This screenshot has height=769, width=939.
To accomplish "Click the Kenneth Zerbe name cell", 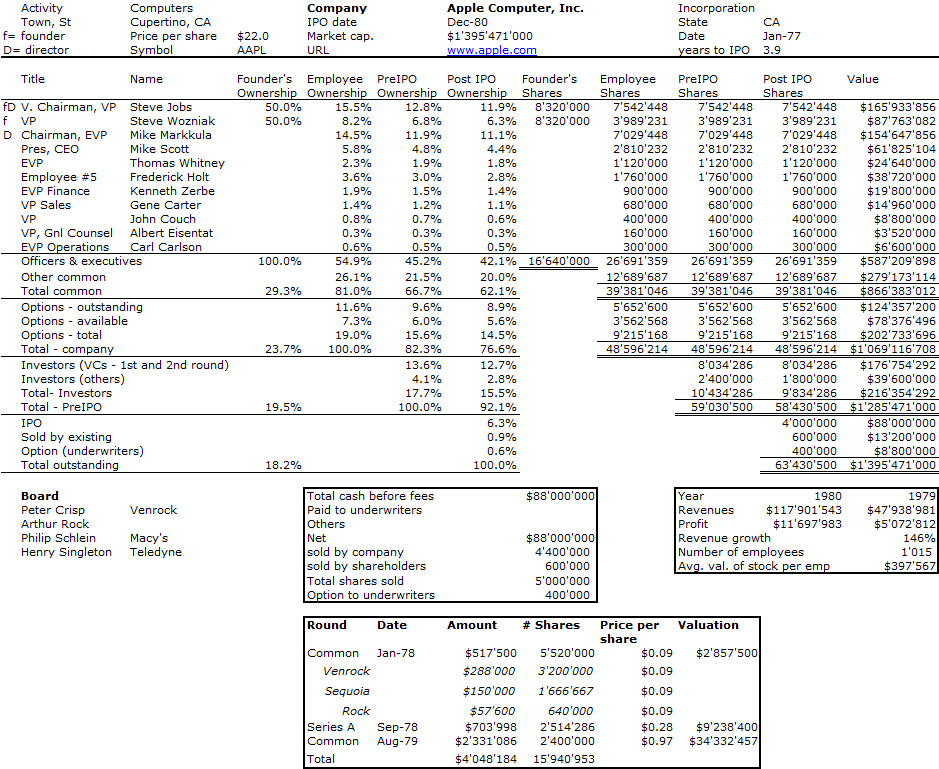I will (x=172, y=191).
